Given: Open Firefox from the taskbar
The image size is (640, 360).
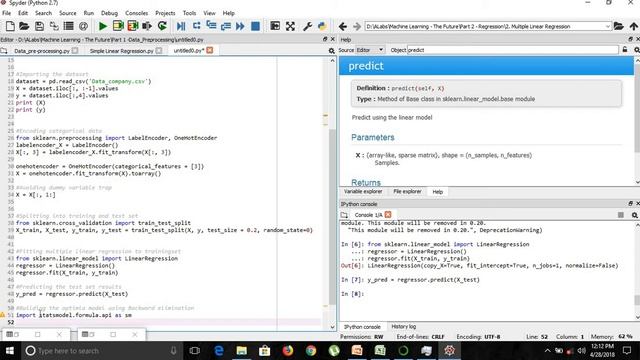Looking at the screenshot, I should pos(288,351).
